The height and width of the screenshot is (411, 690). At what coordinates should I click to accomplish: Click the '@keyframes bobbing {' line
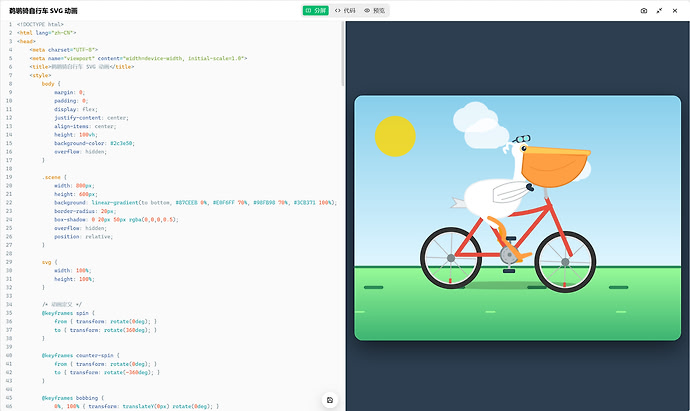click(73, 398)
